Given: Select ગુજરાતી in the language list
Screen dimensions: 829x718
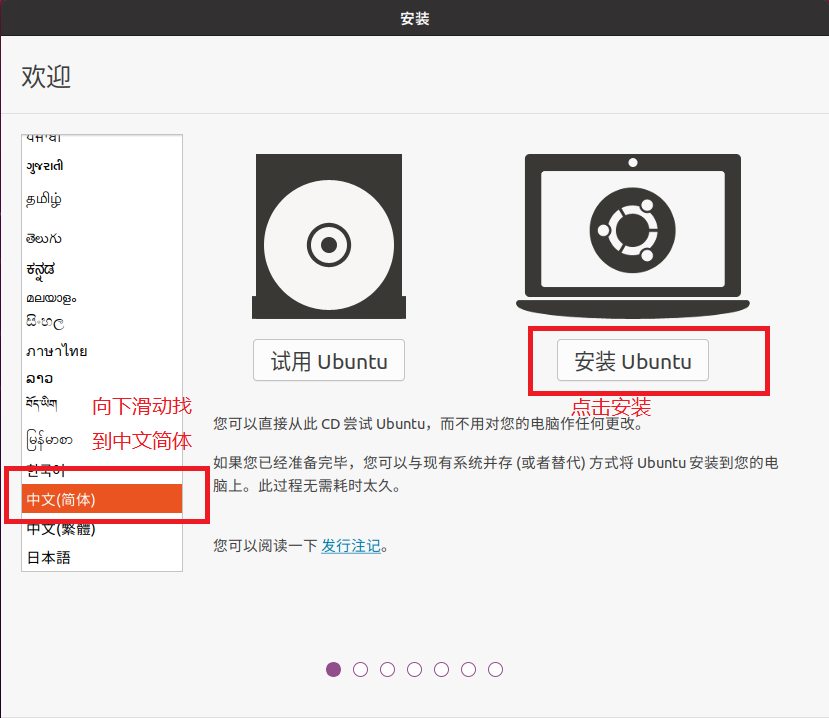Looking at the screenshot, I should (102, 166).
